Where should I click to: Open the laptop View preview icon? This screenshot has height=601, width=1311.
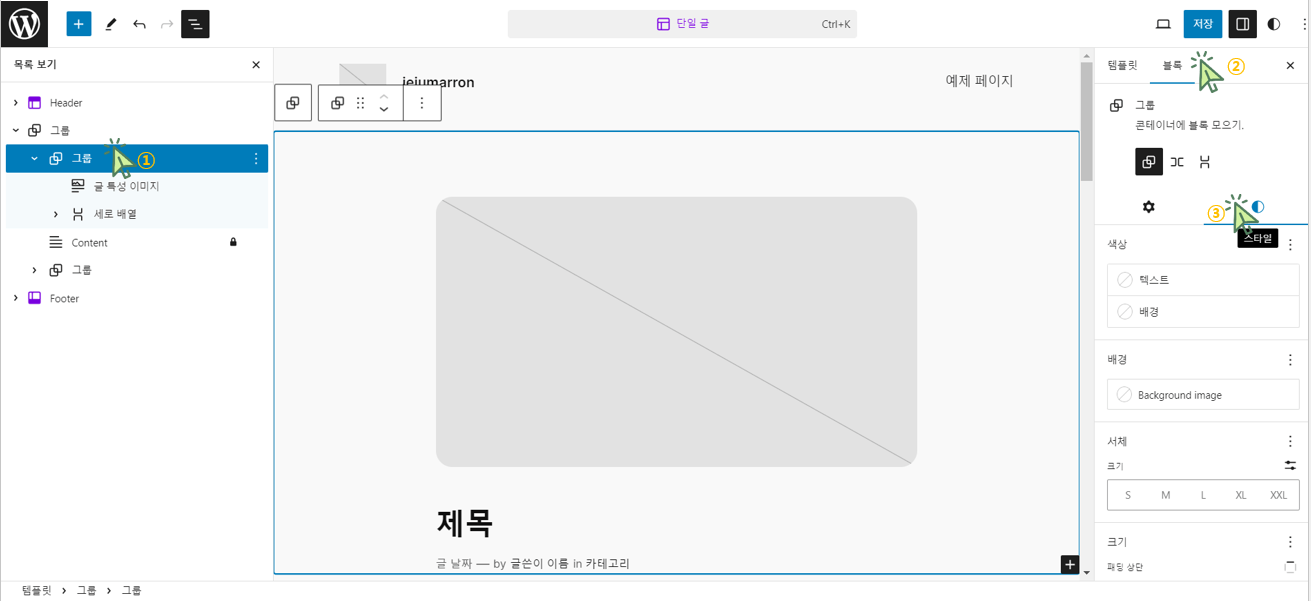tap(1163, 24)
